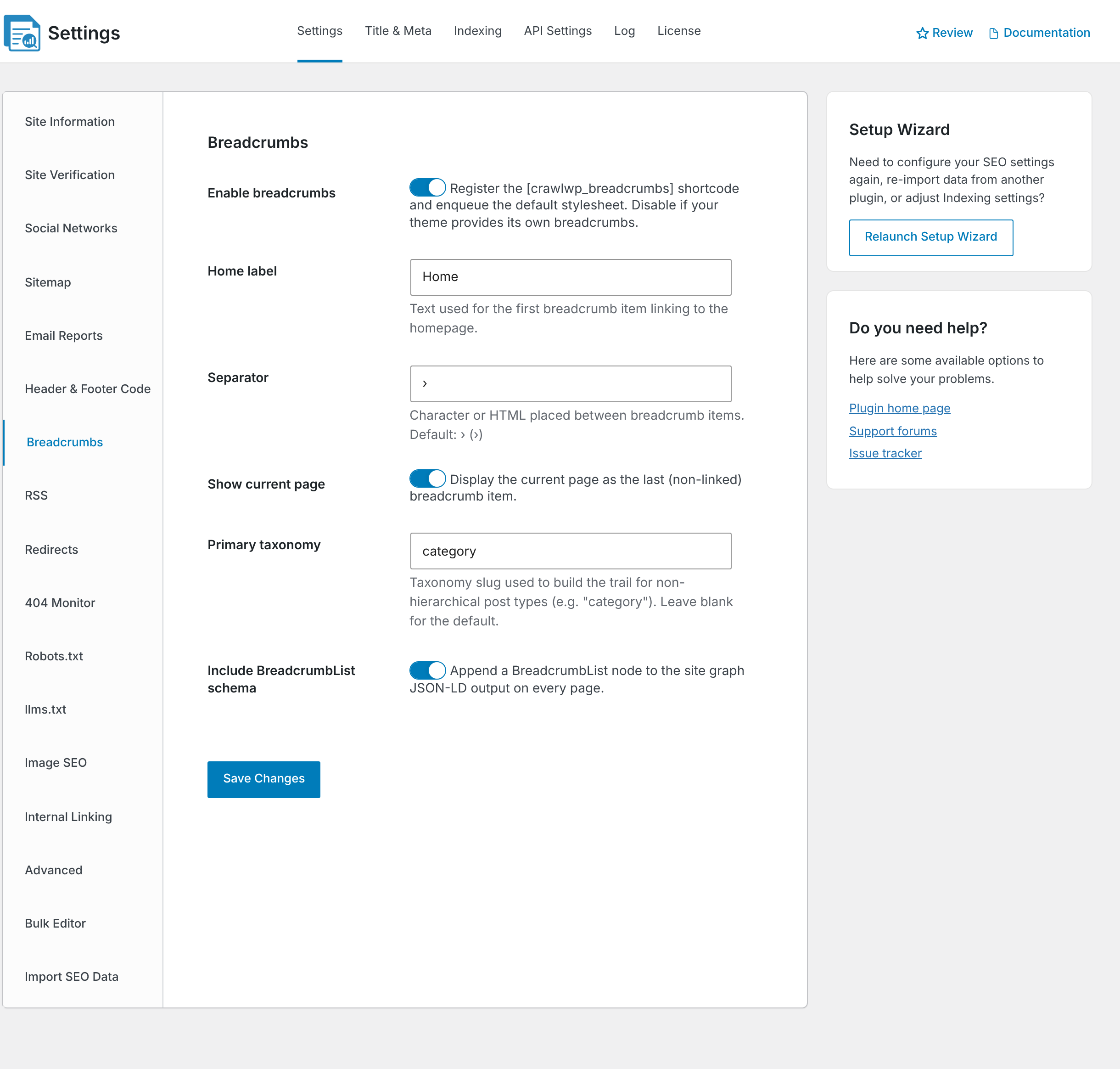Open the Issue tracker link

coord(885,453)
